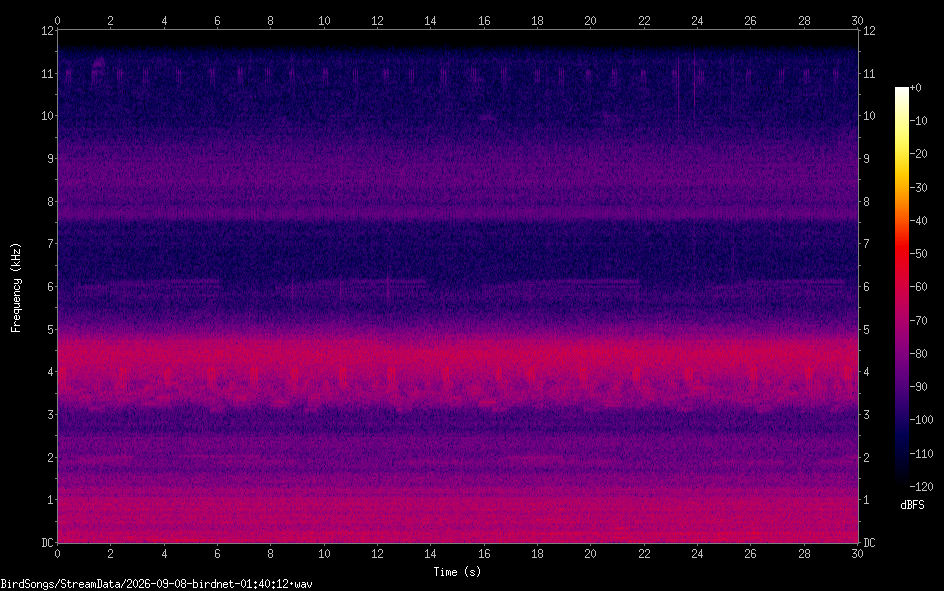The image size is (944, 591).
Task: Click the Time (s) axis label
Action: [x=458, y=572]
